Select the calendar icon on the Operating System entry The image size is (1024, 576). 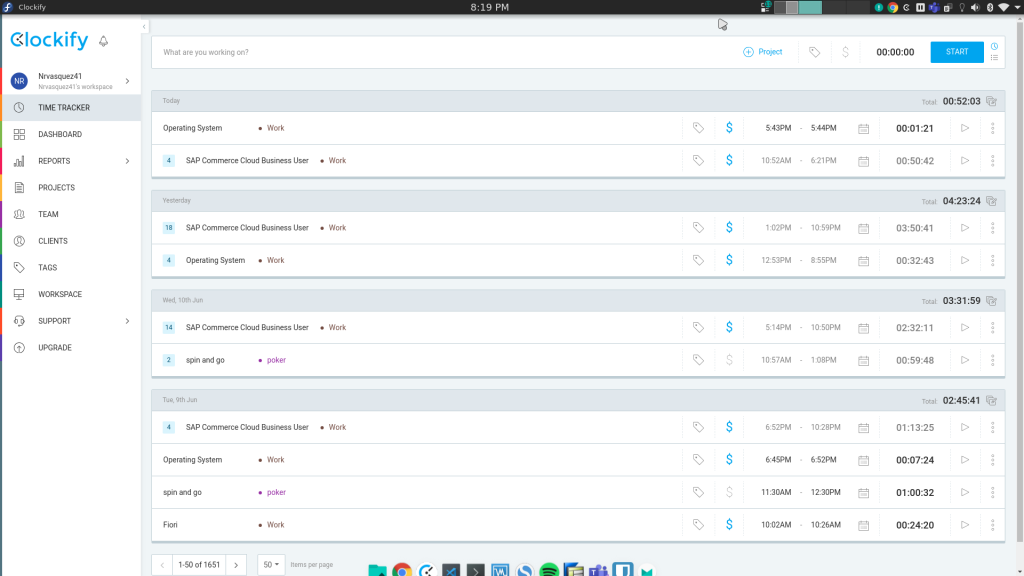point(862,128)
